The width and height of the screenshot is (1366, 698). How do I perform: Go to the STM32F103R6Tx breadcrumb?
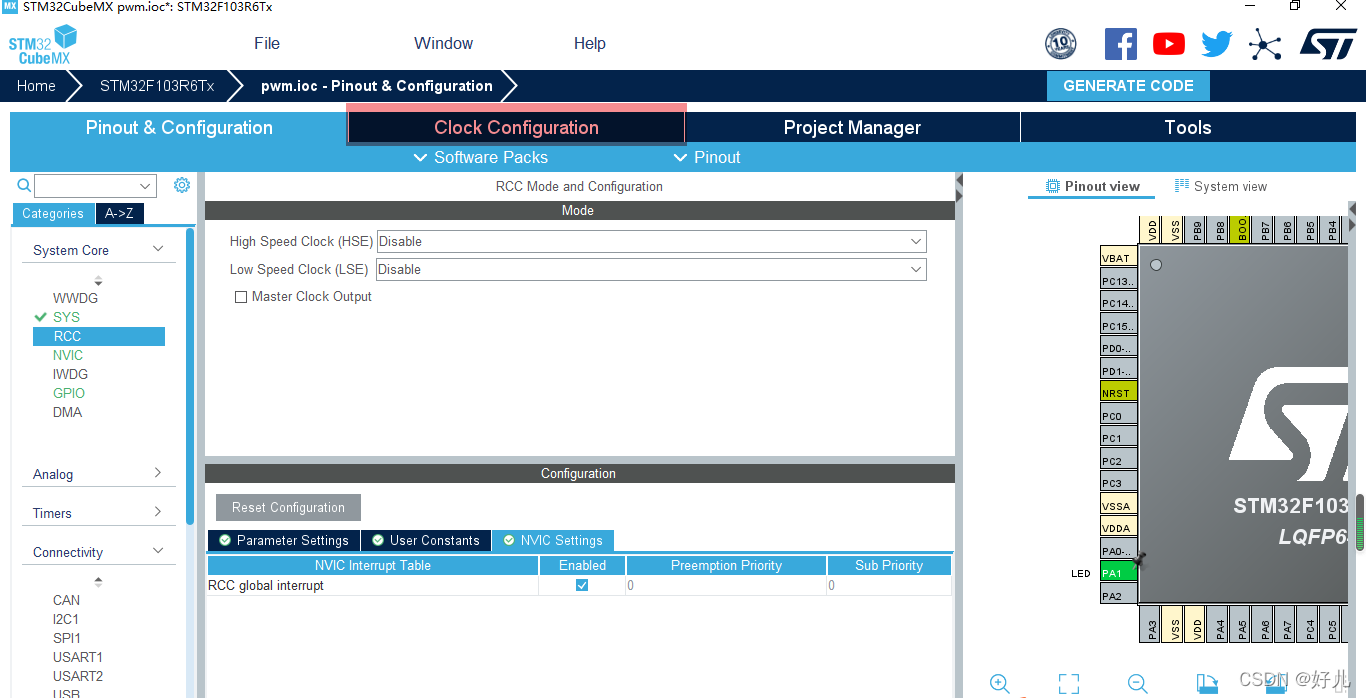pyautogui.click(x=157, y=86)
